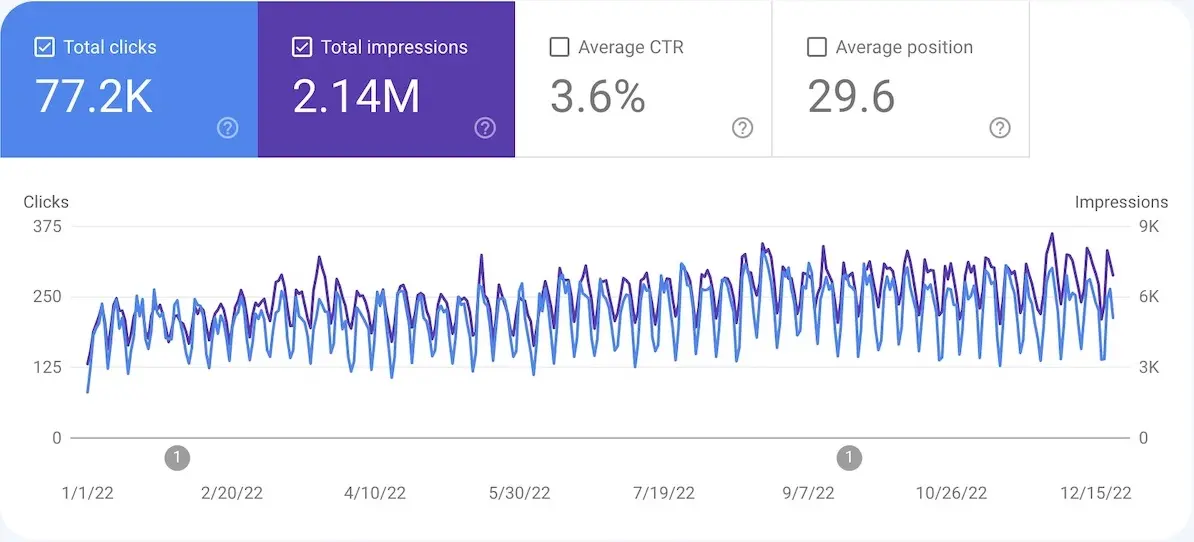Click the 2/20/22 date label

[x=231, y=493]
